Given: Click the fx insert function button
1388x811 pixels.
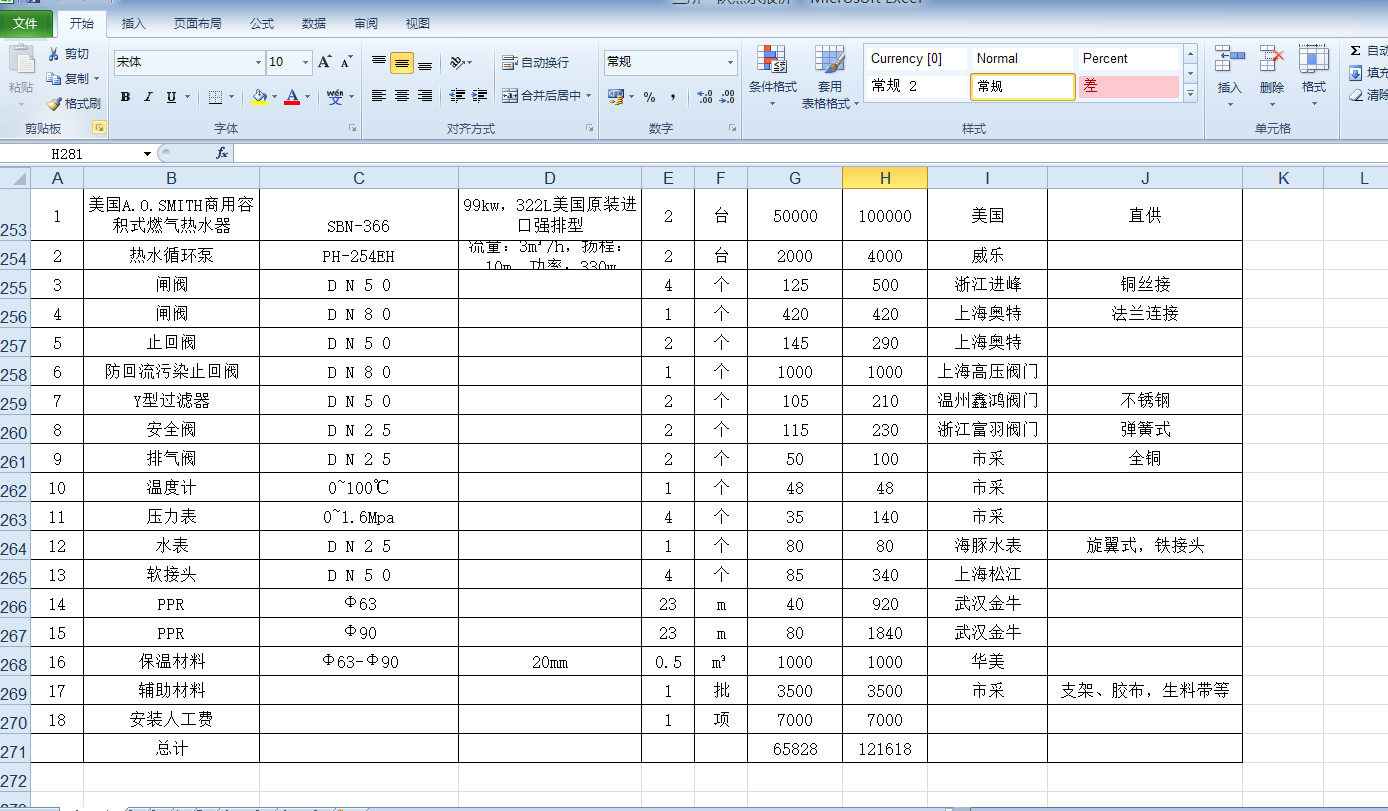Looking at the screenshot, I should [222, 154].
